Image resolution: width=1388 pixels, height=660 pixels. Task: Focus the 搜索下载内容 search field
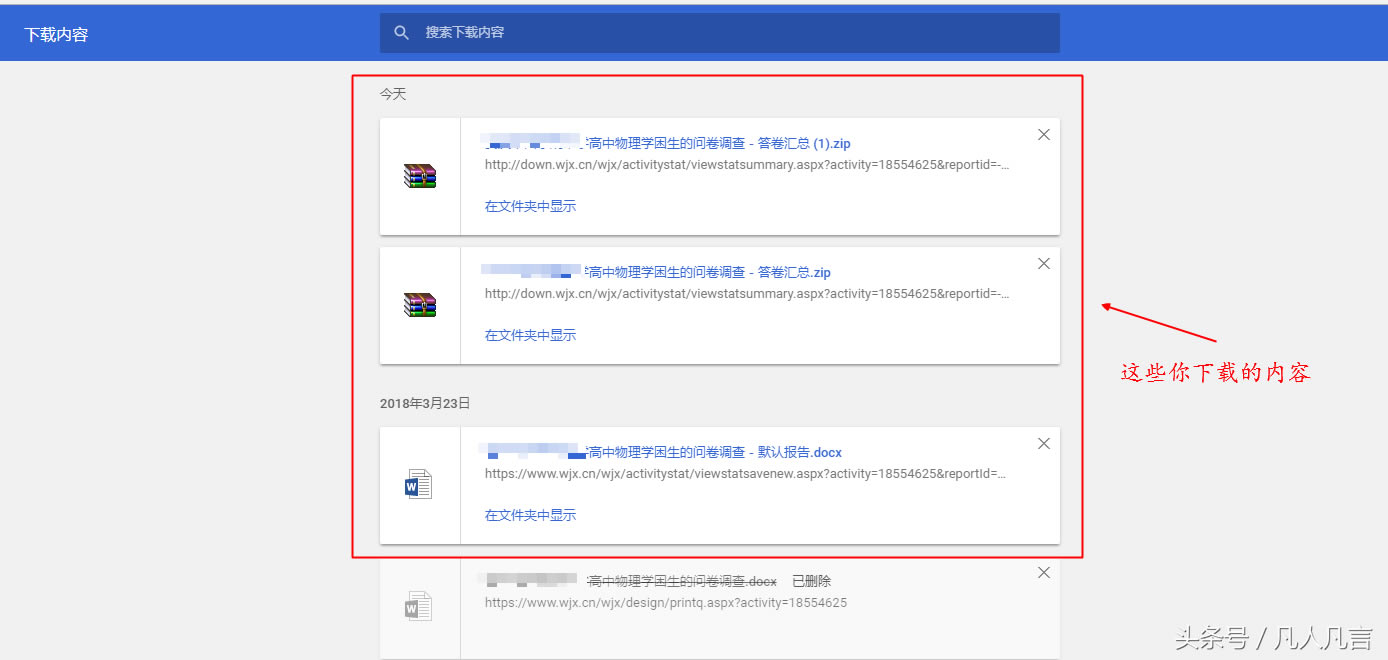[720, 33]
